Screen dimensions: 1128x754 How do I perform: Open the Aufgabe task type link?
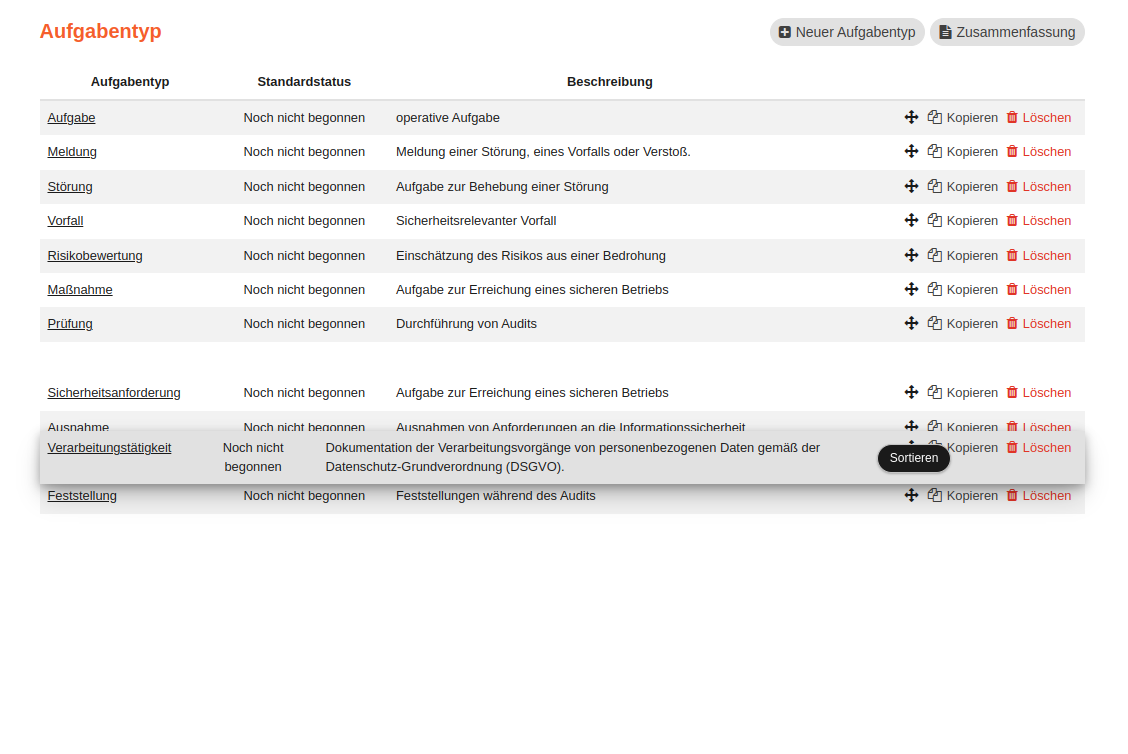71,117
